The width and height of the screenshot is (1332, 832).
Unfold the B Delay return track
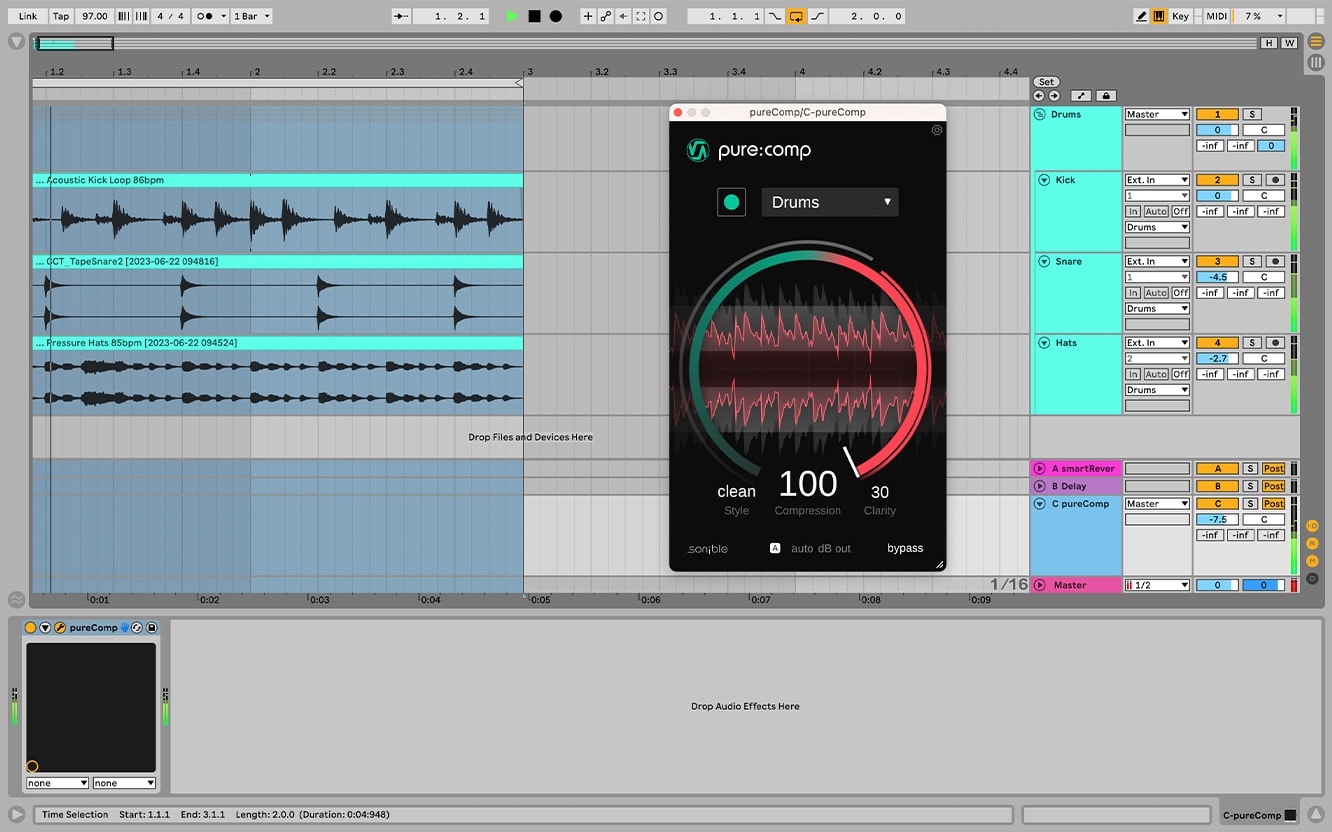tap(1040, 486)
